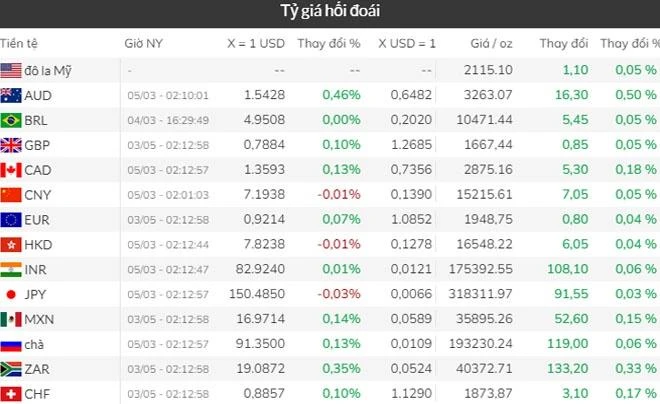
Task: Click the Giá / oz column header
Action: [x=491, y=44]
